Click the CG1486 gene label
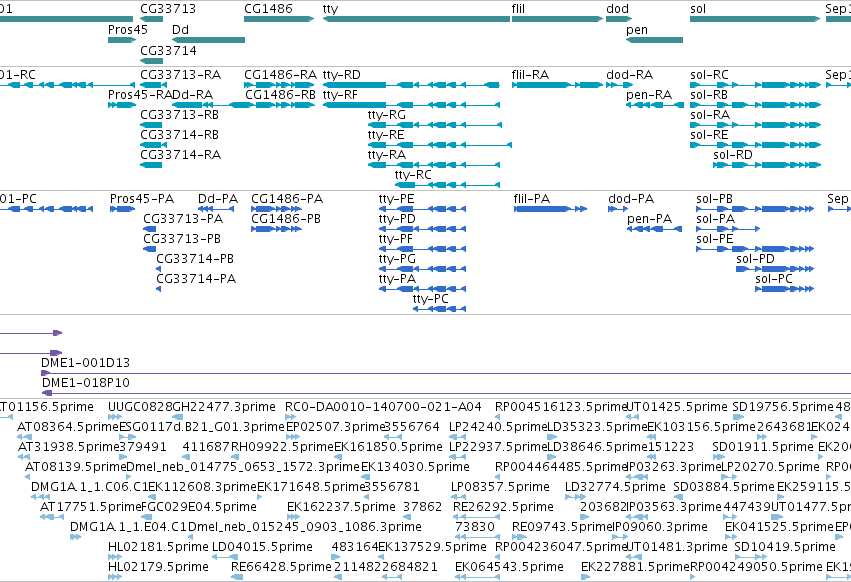 pyautogui.click(x=268, y=9)
